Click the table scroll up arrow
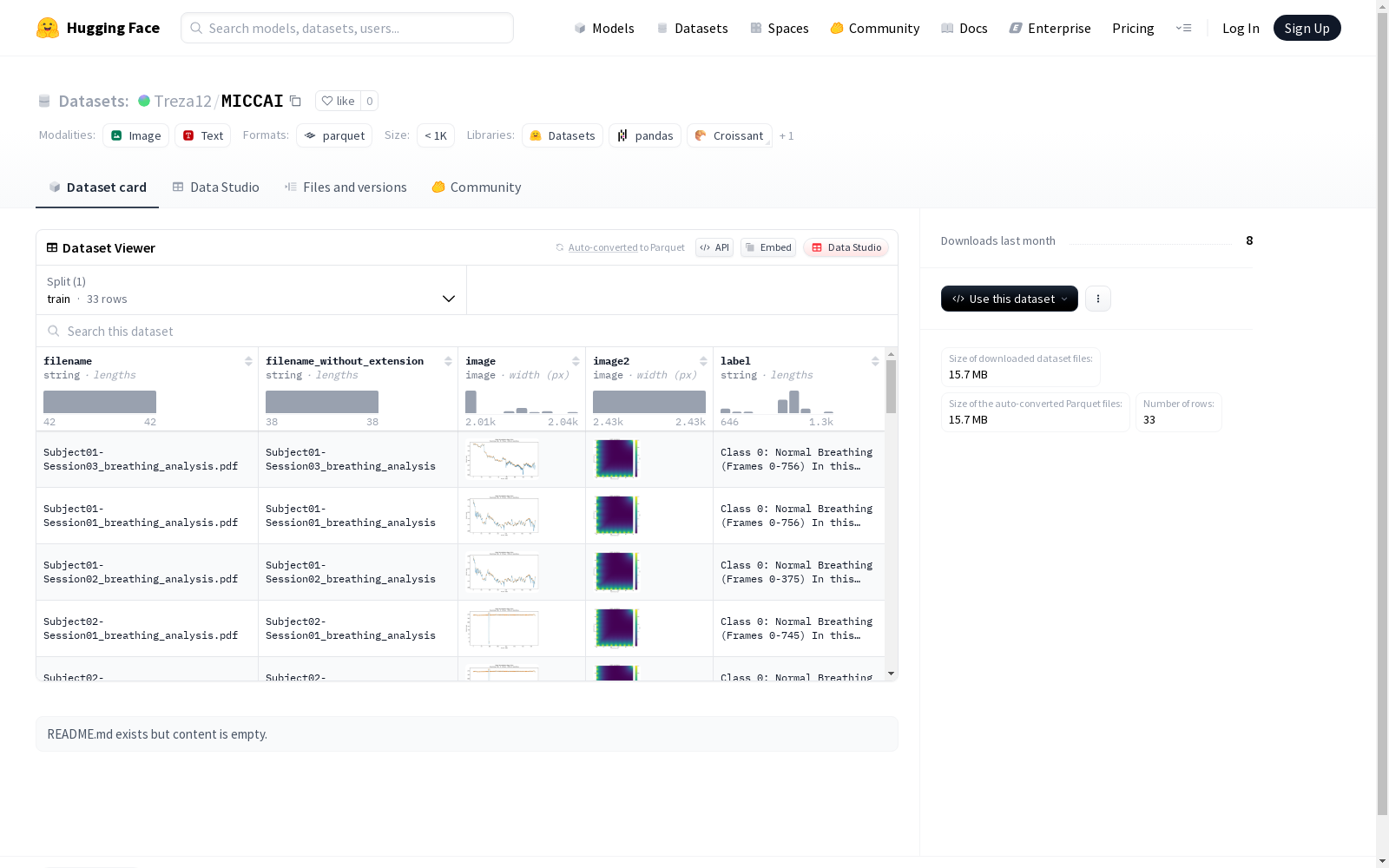The height and width of the screenshot is (868, 1389). pos(891,354)
